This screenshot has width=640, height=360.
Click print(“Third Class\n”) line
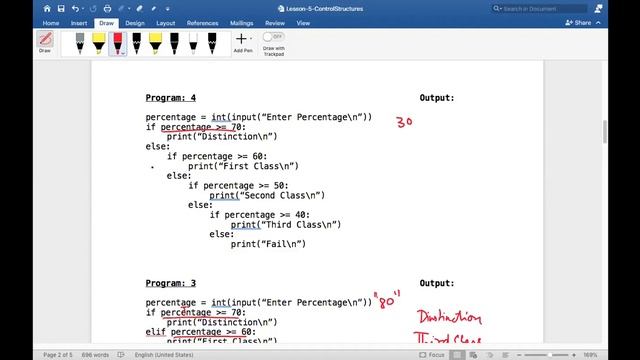click(286, 224)
